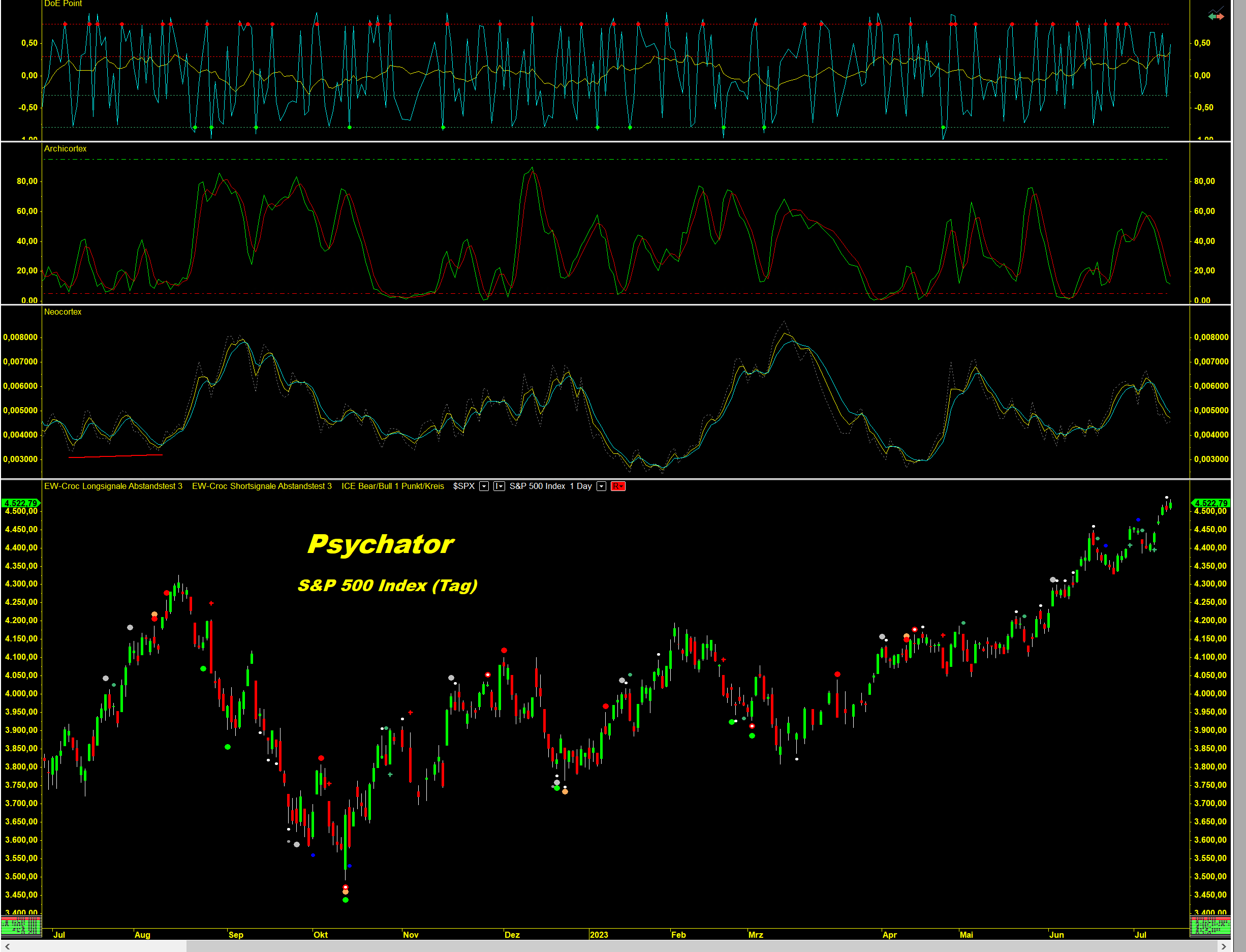Click the red R indicator button
This screenshot has height=952, width=1246.
pos(617,486)
